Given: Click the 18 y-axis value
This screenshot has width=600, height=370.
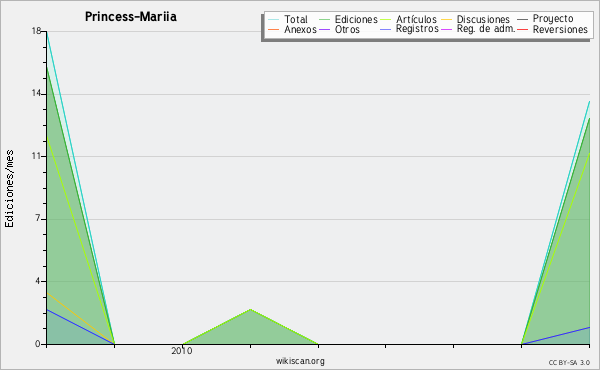Looking at the screenshot, I should point(36,31).
